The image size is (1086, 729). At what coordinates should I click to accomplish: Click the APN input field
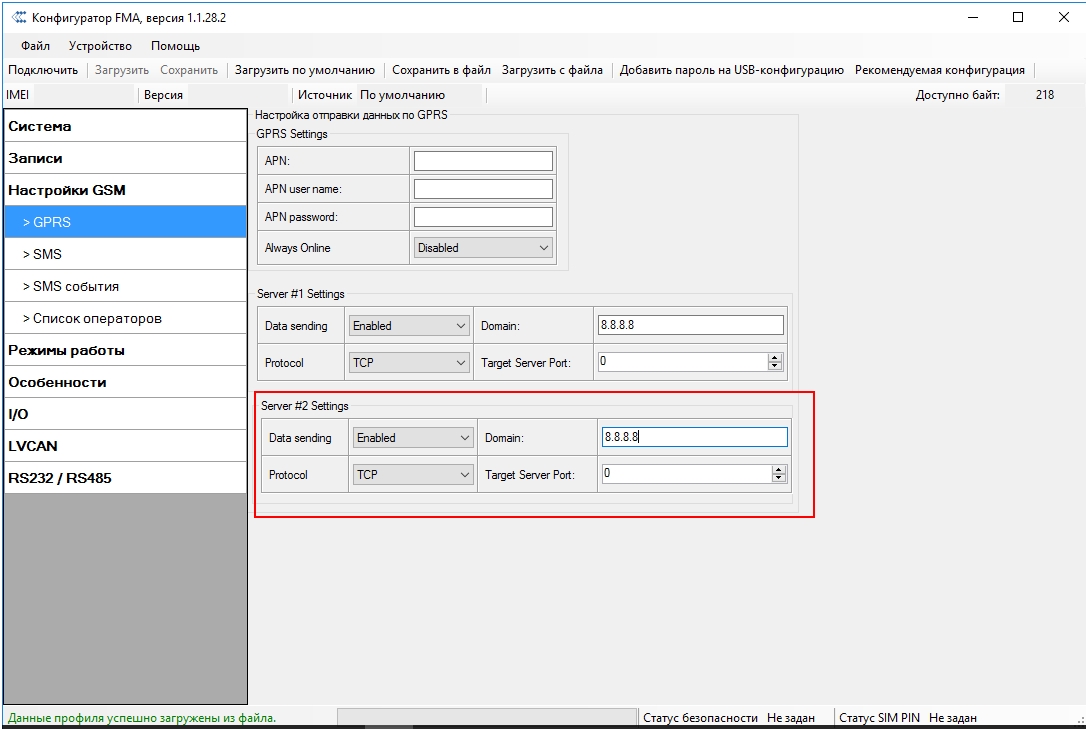[x=483, y=161]
